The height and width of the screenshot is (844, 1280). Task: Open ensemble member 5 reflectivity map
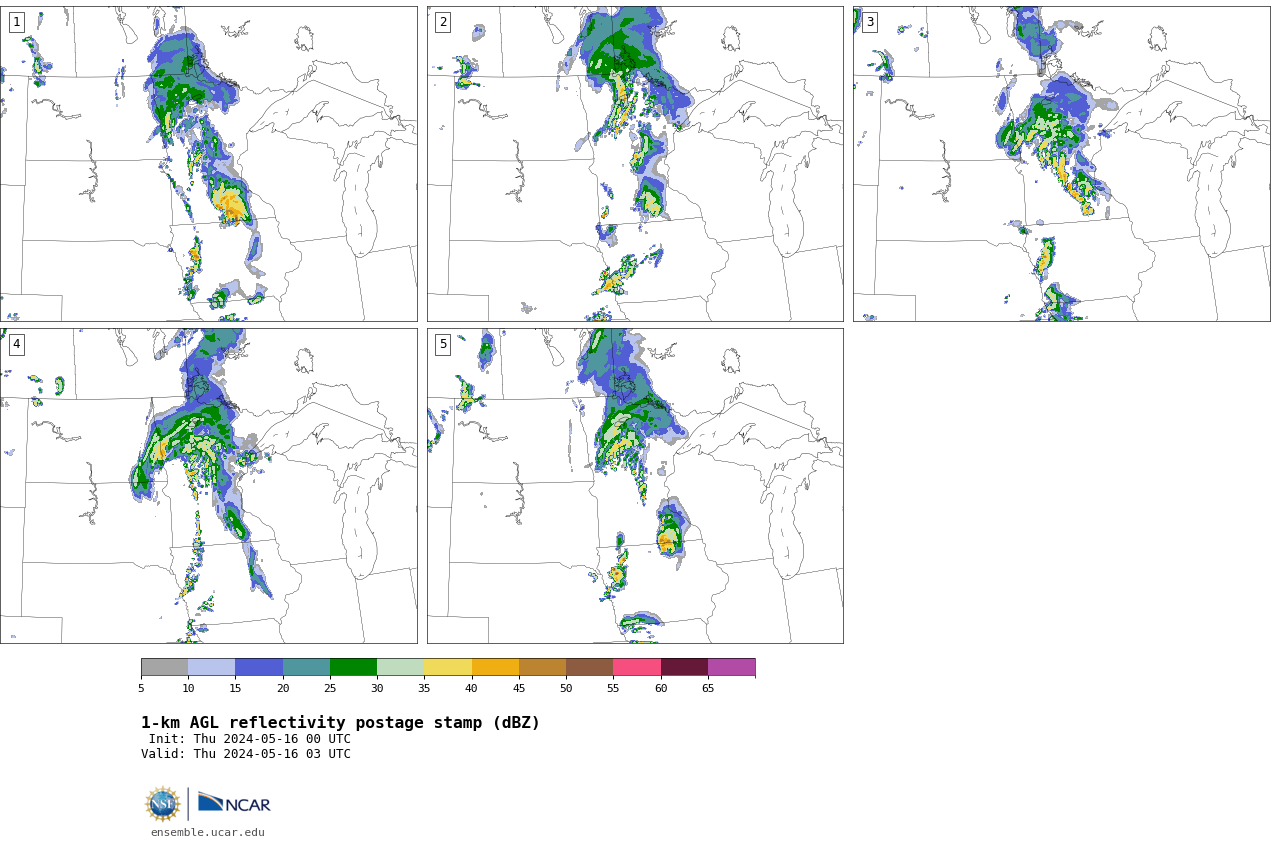pyautogui.click(x=635, y=486)
